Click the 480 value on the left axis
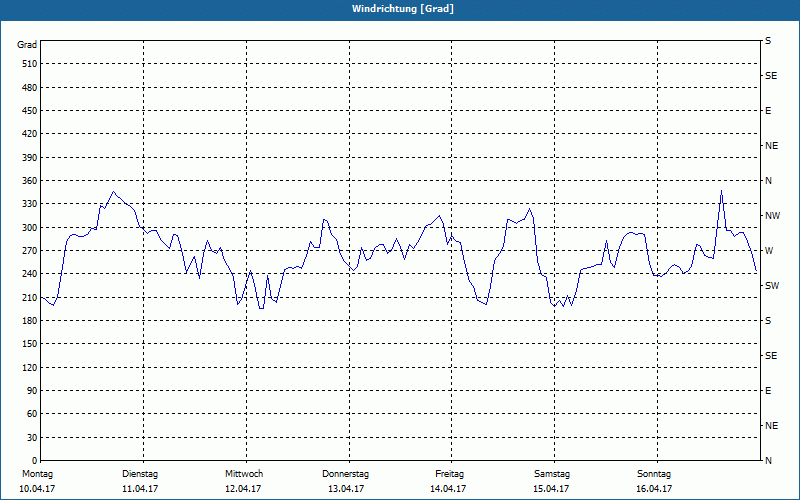Screen dimensions: 800x500 30,88
